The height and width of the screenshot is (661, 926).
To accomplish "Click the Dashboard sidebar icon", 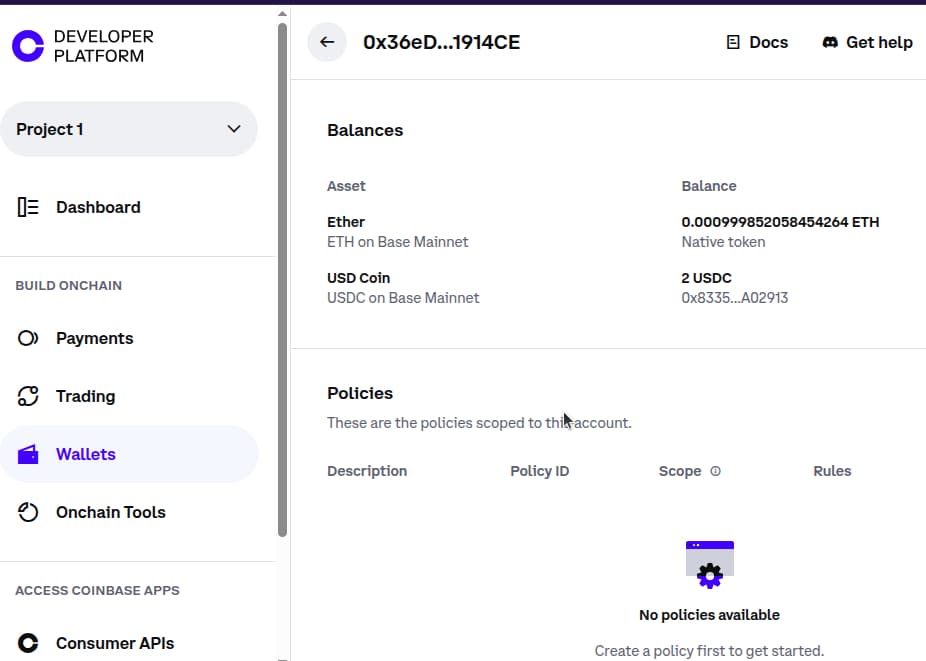I will pyautogui.click(x=28, y=207).
